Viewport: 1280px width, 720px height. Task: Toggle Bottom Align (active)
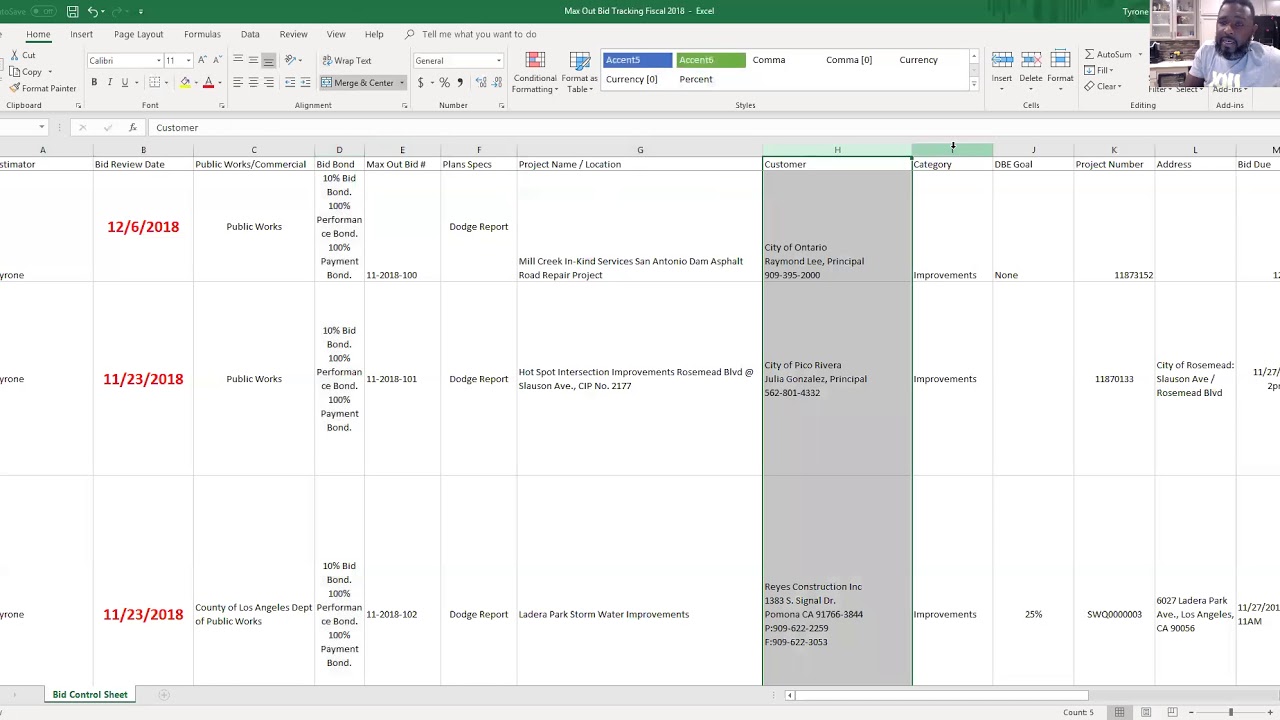268,60
